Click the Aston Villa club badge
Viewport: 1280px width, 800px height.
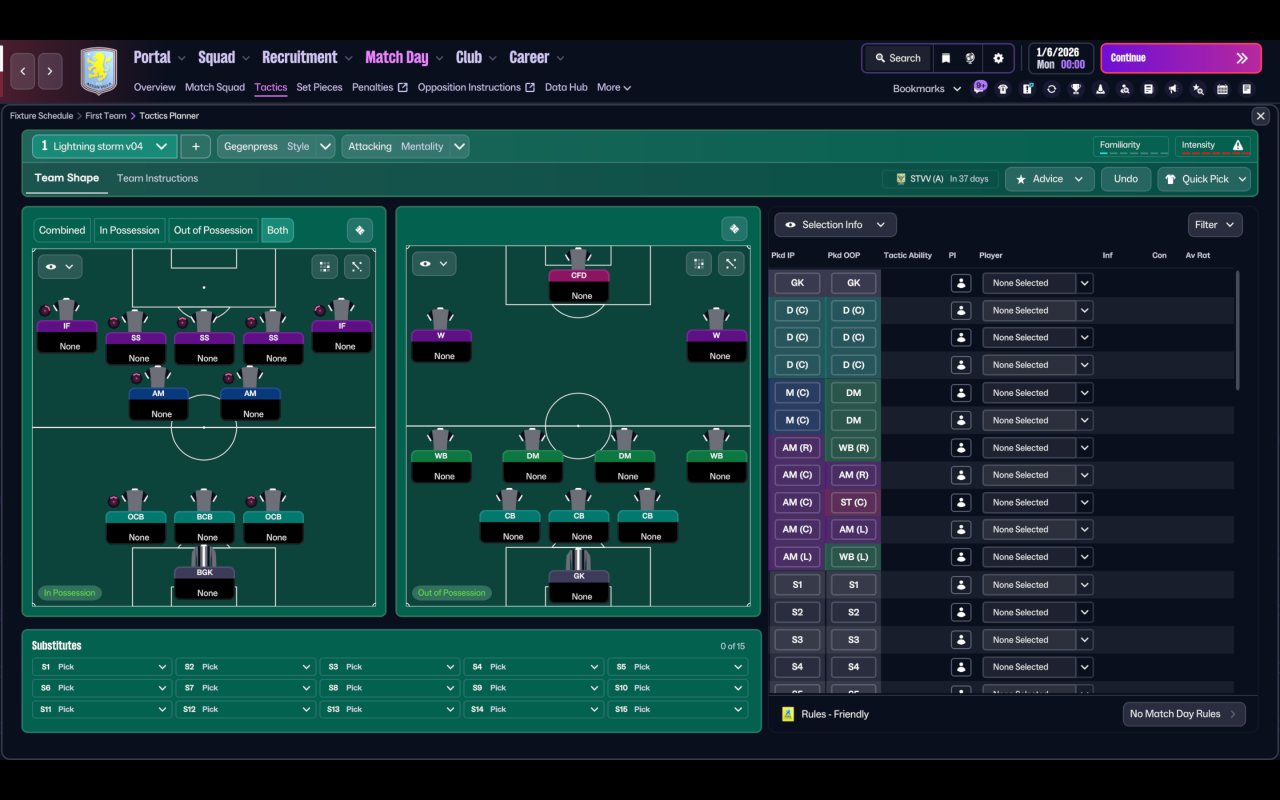[x=98, y=71]
